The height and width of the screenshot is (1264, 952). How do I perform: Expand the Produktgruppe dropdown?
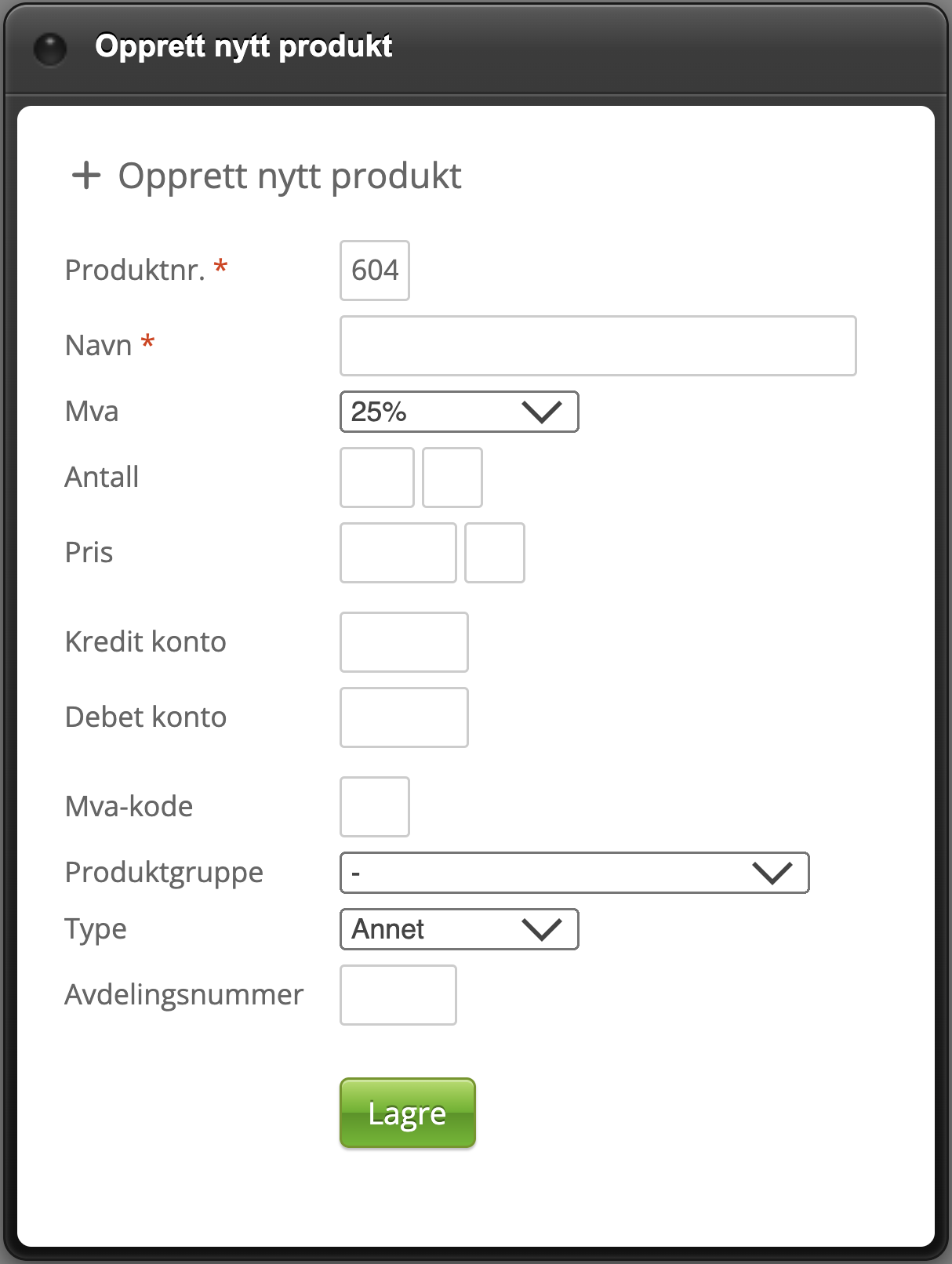click(574, 873)
